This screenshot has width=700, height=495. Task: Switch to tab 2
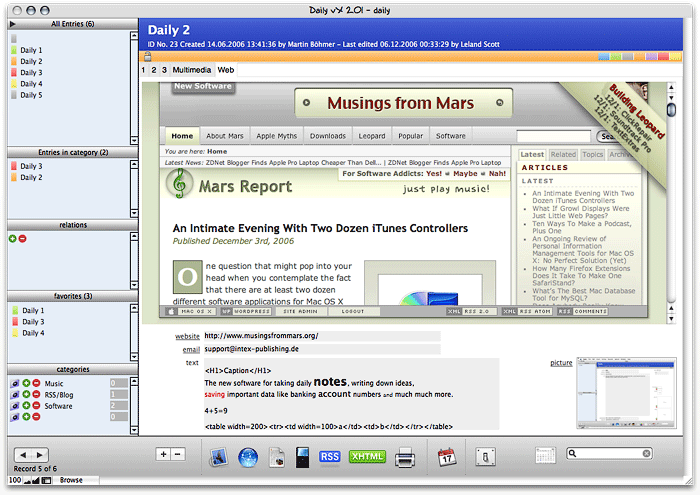coord(154,70)
